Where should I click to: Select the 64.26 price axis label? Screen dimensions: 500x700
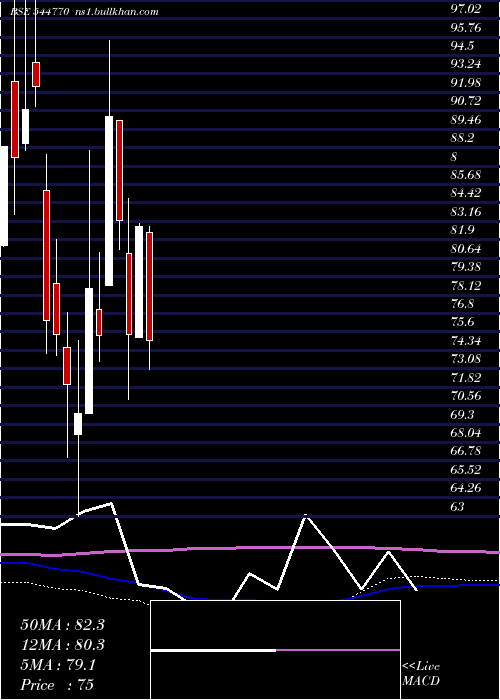[x=466, y=488]
